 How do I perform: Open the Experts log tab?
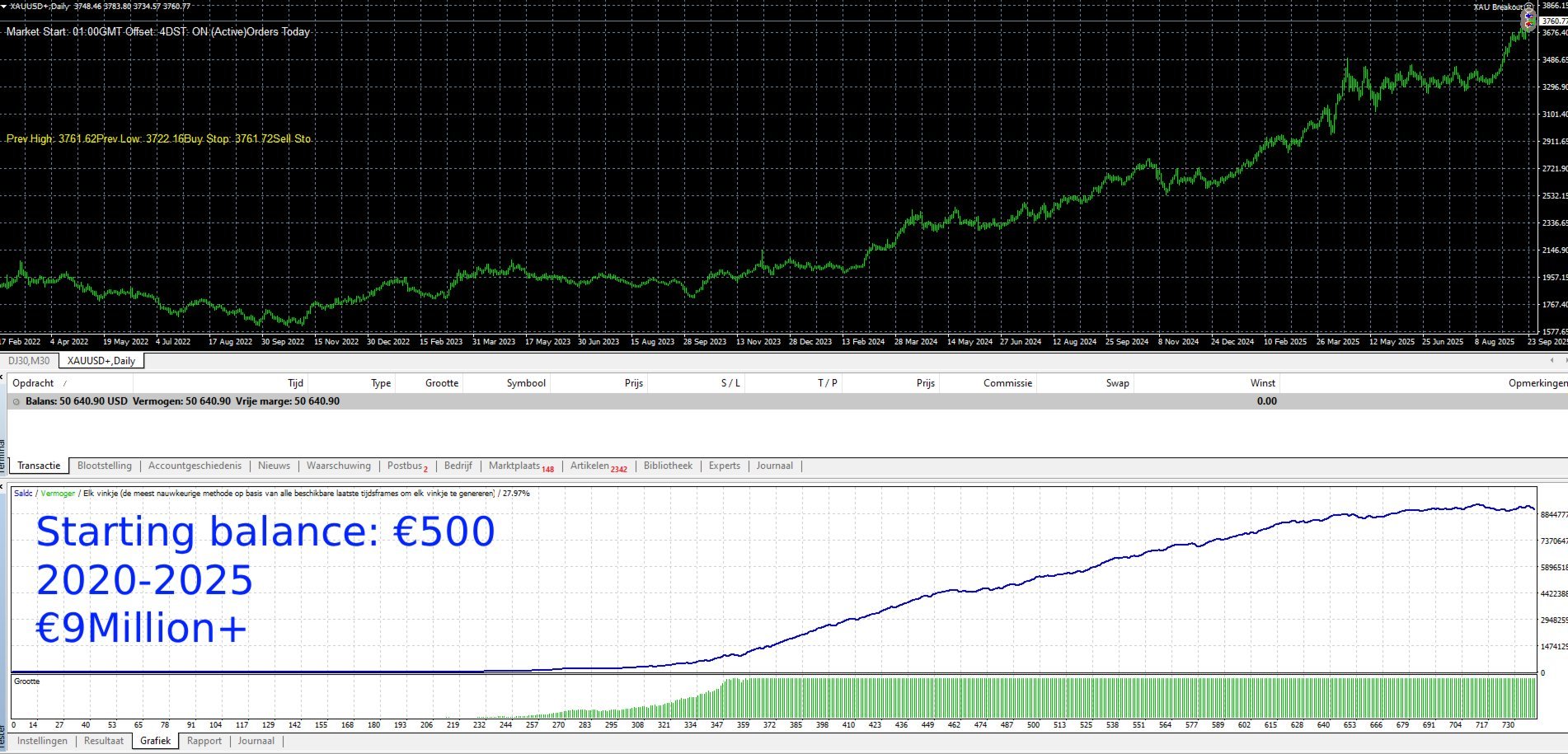coord(723,466)
